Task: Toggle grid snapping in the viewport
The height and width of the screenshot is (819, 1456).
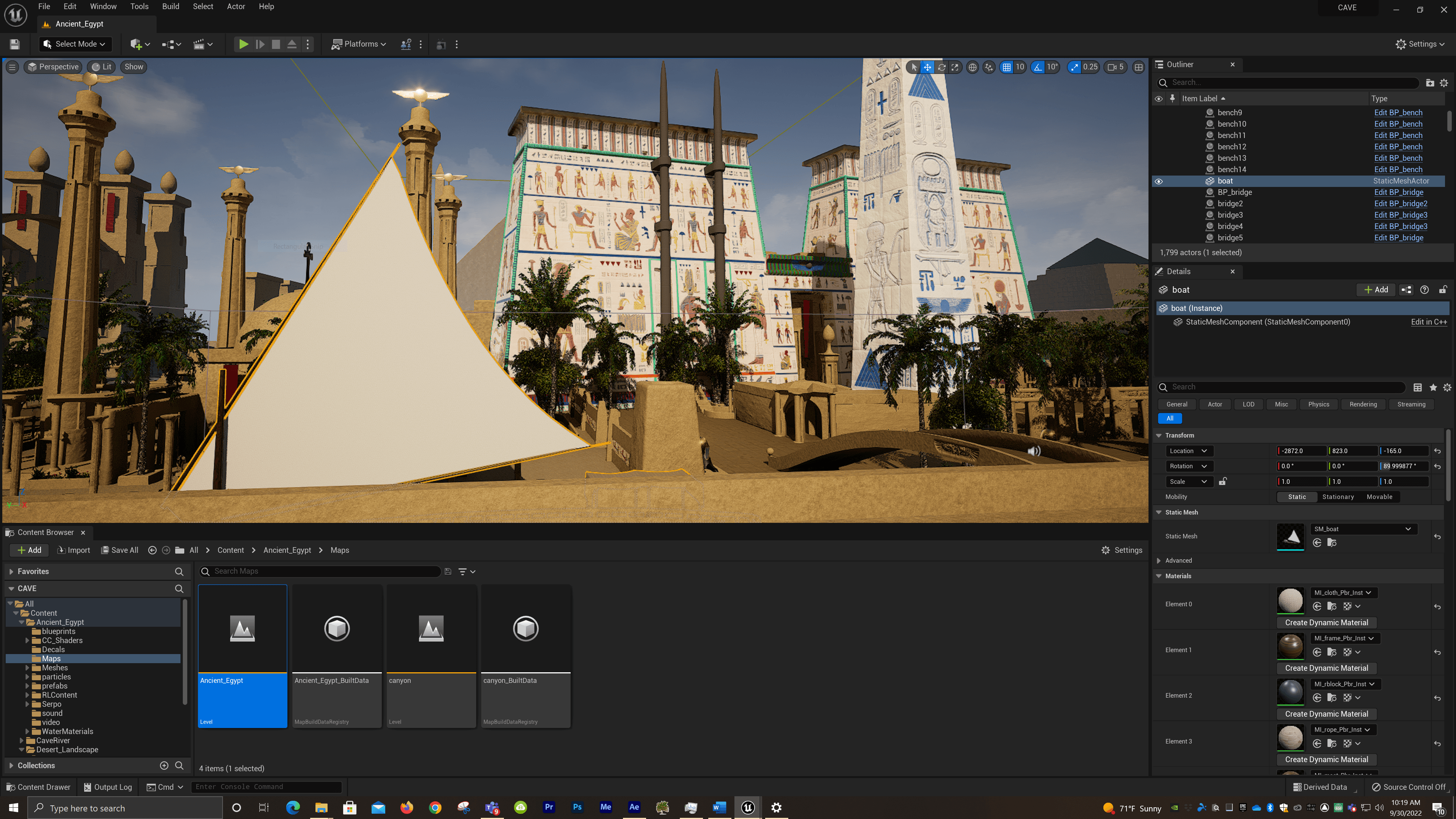Action: coord(1007,67)
